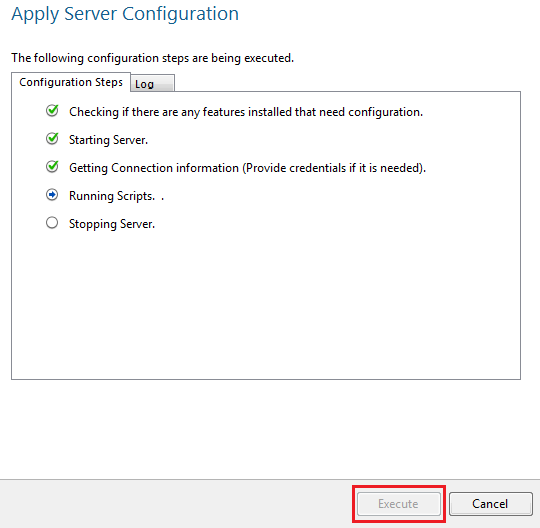Click blank area inside configuration steps panel
Screen dimensions: 540x528
pos(266,303)
